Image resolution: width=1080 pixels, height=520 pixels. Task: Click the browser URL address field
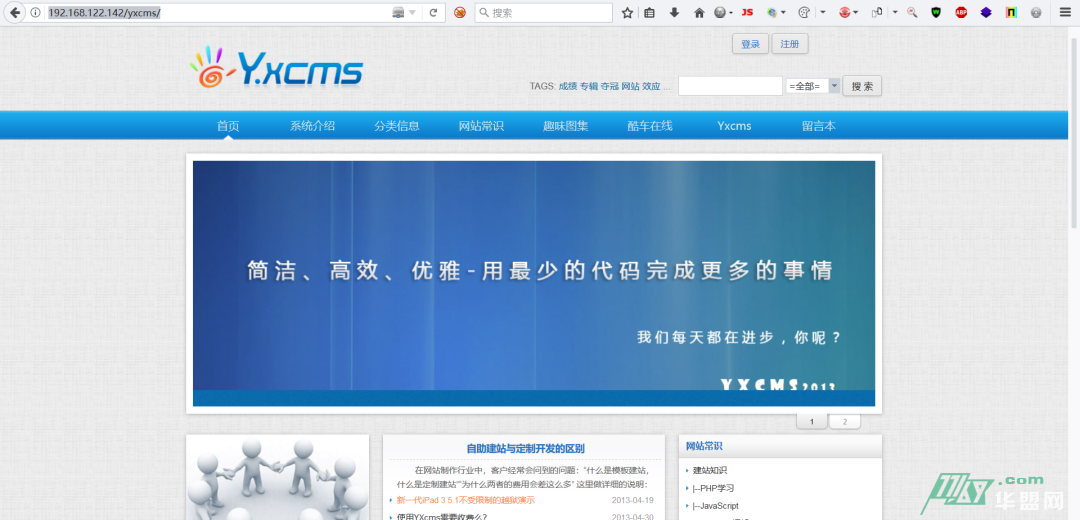click(x=217, y=12)
